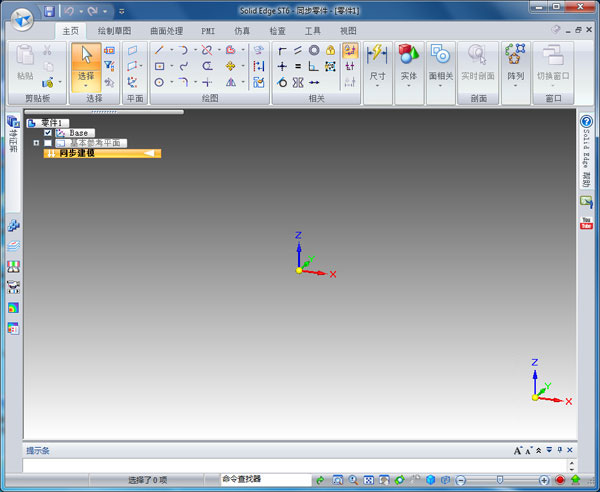Switch to the 曲面处理 ribbon tab
Screen dimensions: 600x492
pyautogui.click(x=166, y=31)
